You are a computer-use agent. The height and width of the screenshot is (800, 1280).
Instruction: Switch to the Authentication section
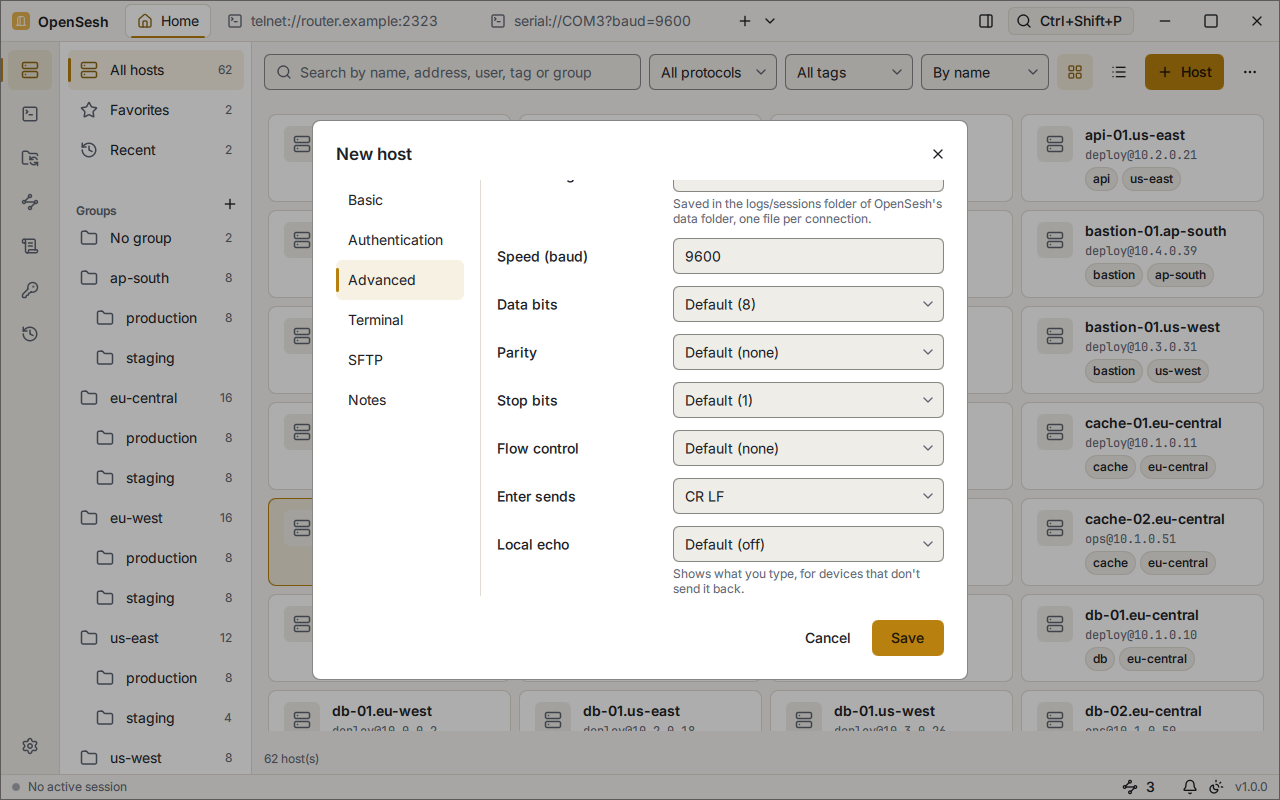point(400,240)
